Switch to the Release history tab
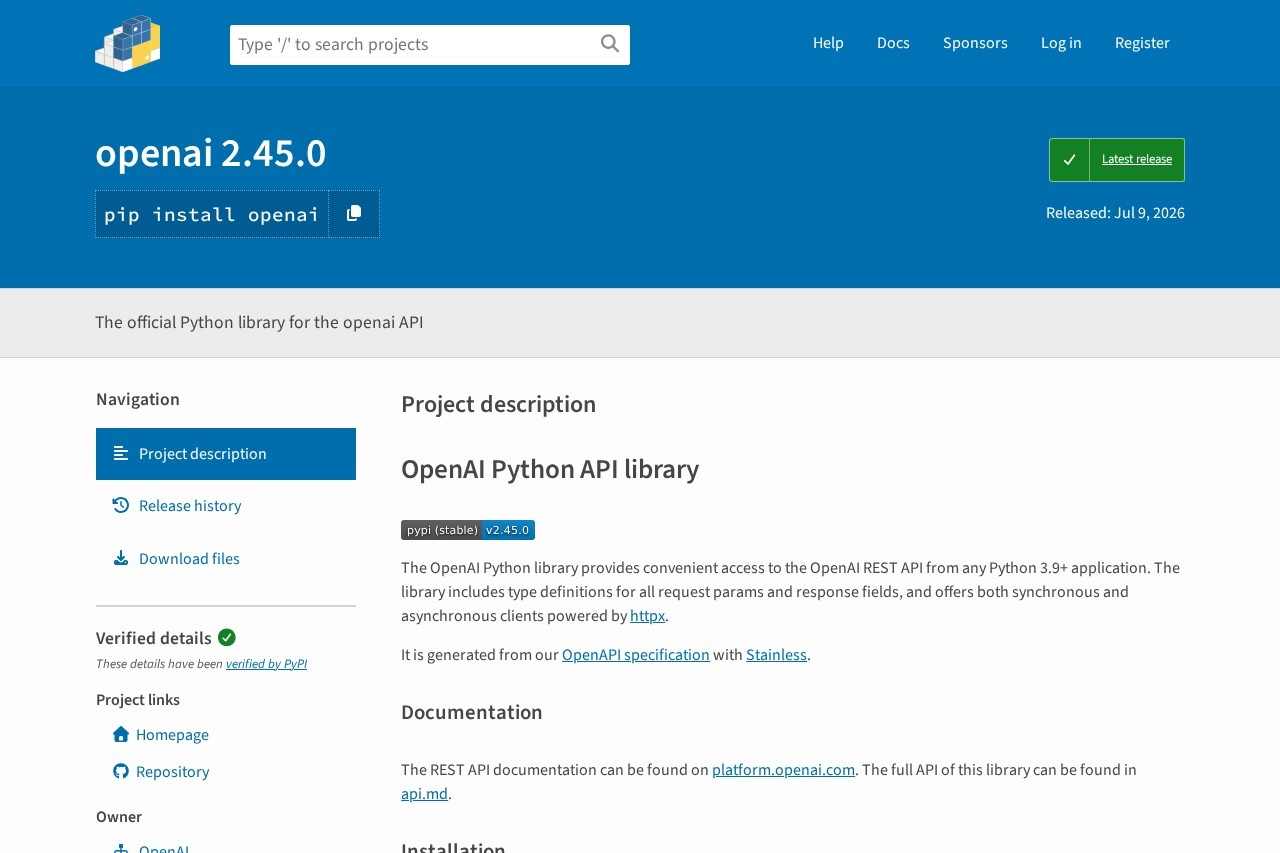Viewport: 1280px width, 853px height. point(226,506)
